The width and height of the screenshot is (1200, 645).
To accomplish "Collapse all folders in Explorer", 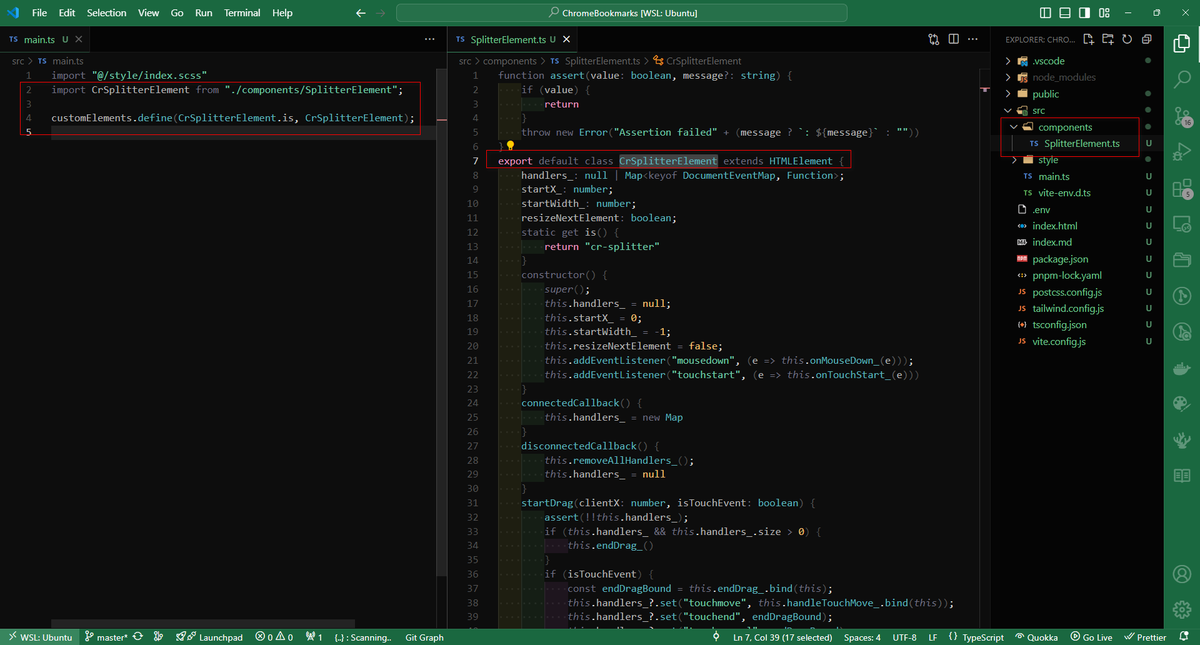I will pyautogui.click(x=1146, y=40).
